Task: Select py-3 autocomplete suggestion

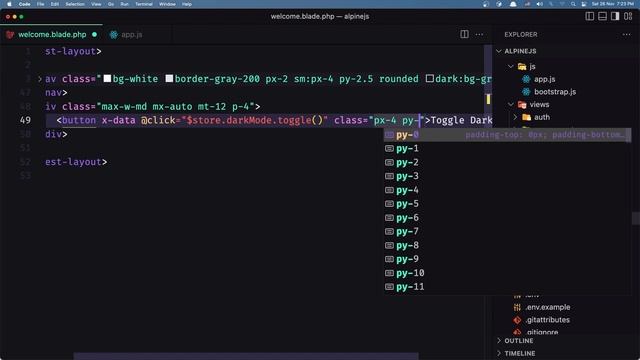Action: click(x=507, y=176)
